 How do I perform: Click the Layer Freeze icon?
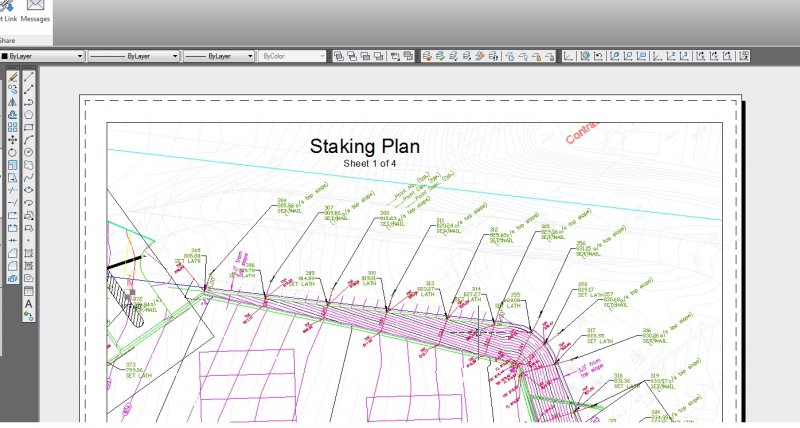pyautogui.click(x=510, y=56)
